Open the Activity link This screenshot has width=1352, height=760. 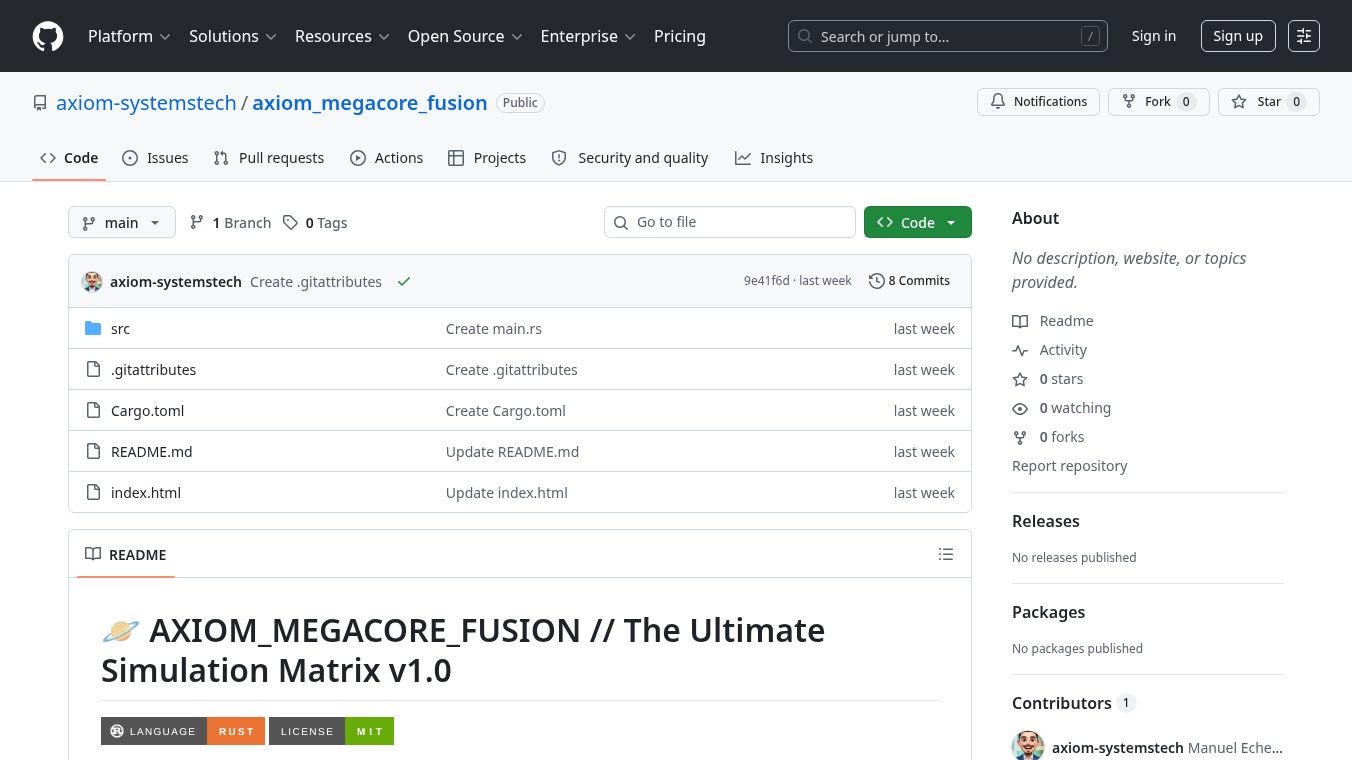(1049, 350)
